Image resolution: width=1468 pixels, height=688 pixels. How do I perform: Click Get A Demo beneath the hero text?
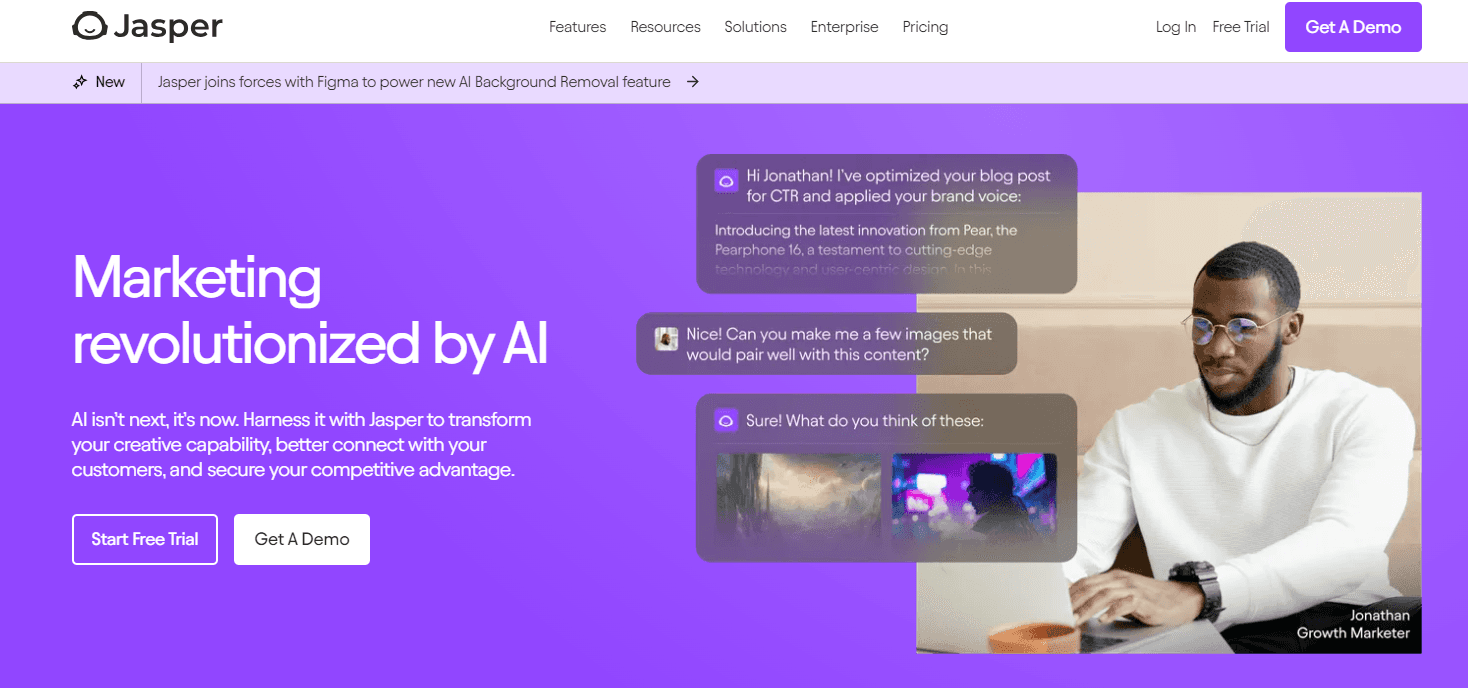(x=301, y=539)
